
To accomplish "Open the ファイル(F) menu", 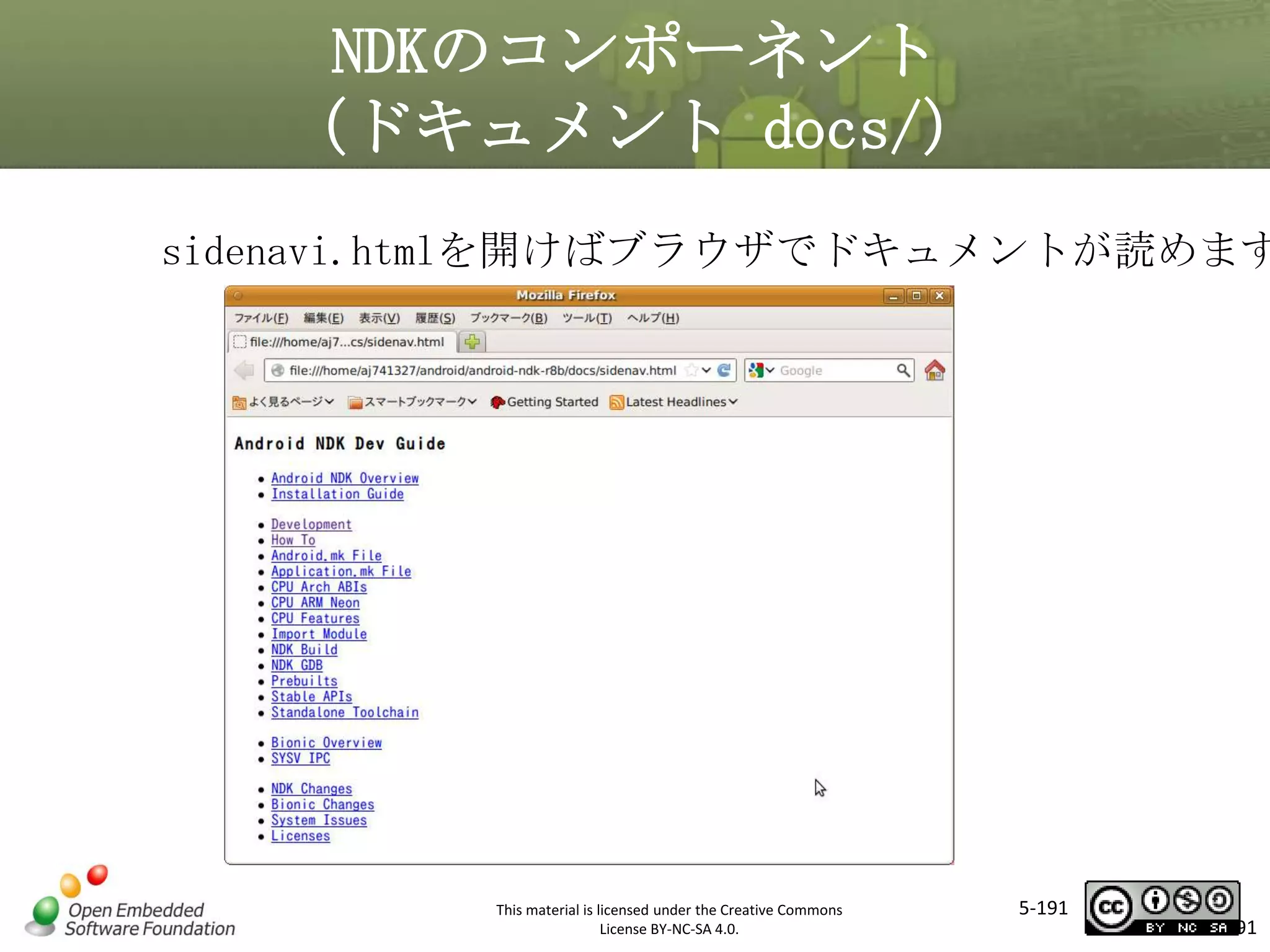I will point(261,318).
